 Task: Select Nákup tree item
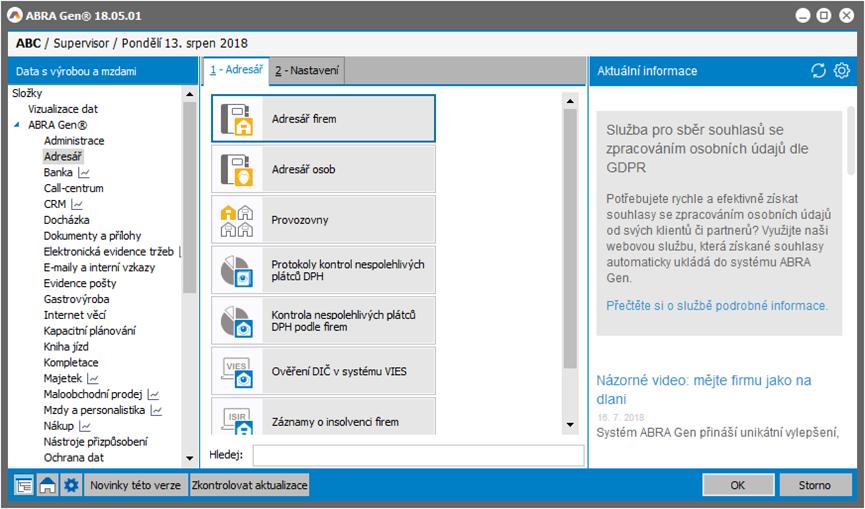58,426
